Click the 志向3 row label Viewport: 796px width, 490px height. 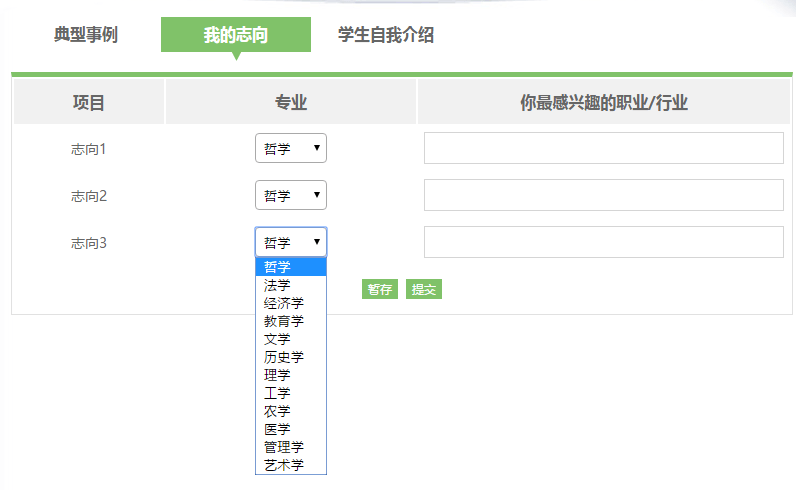(89, 243)
